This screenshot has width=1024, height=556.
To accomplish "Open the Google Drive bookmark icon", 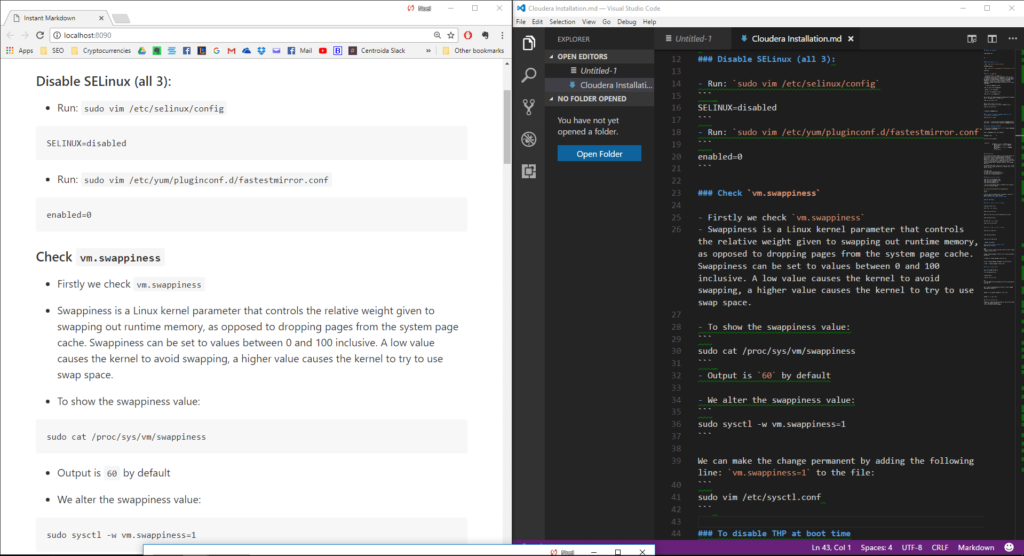I will click(x=142, y=50).
